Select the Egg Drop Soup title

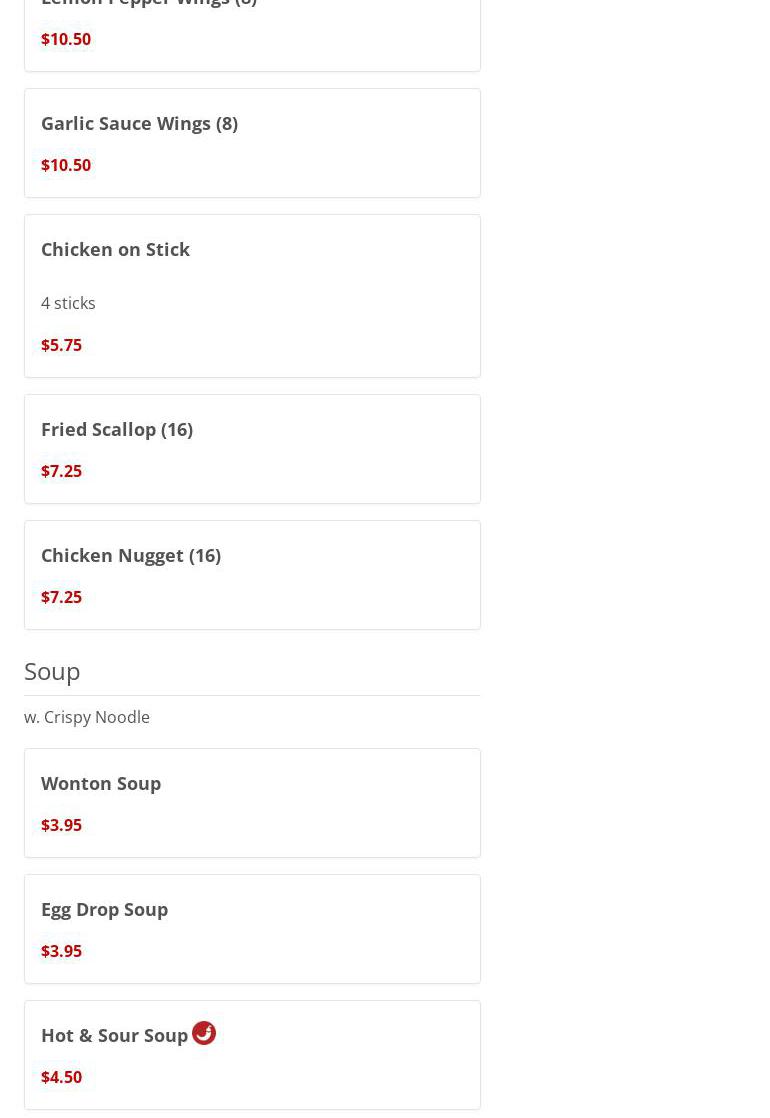104,909
